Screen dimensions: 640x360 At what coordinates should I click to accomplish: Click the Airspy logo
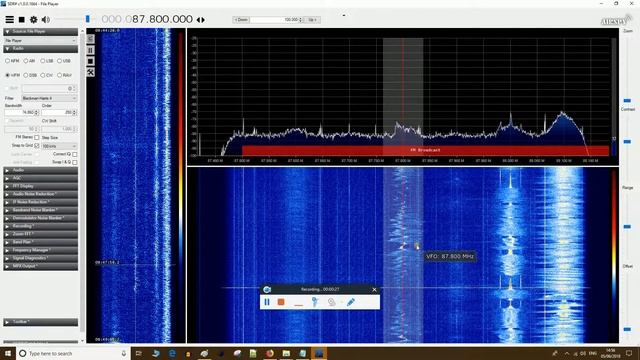[616, 20]
